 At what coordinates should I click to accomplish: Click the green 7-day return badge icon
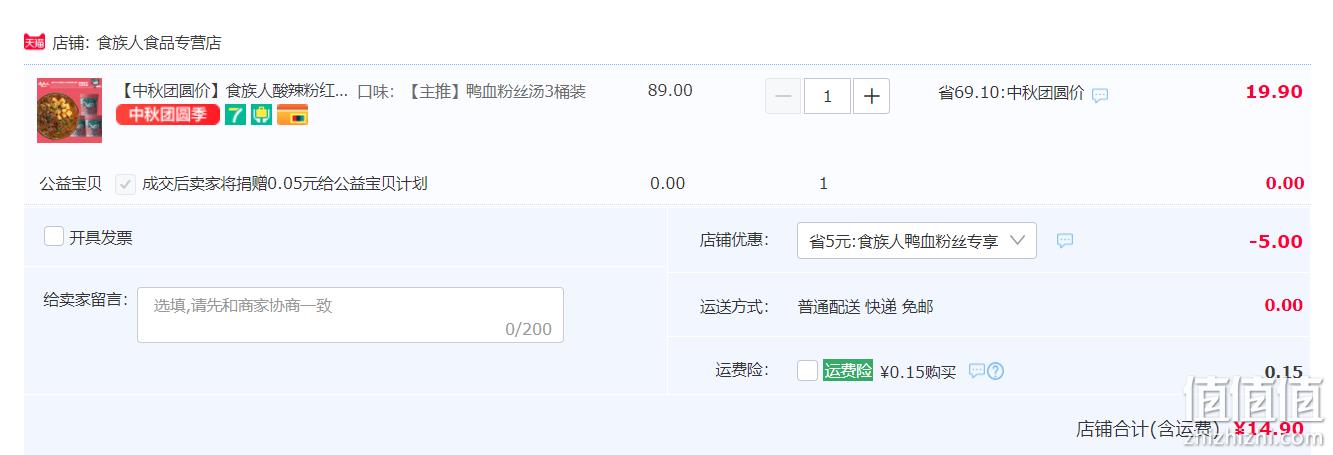(235, 115)
